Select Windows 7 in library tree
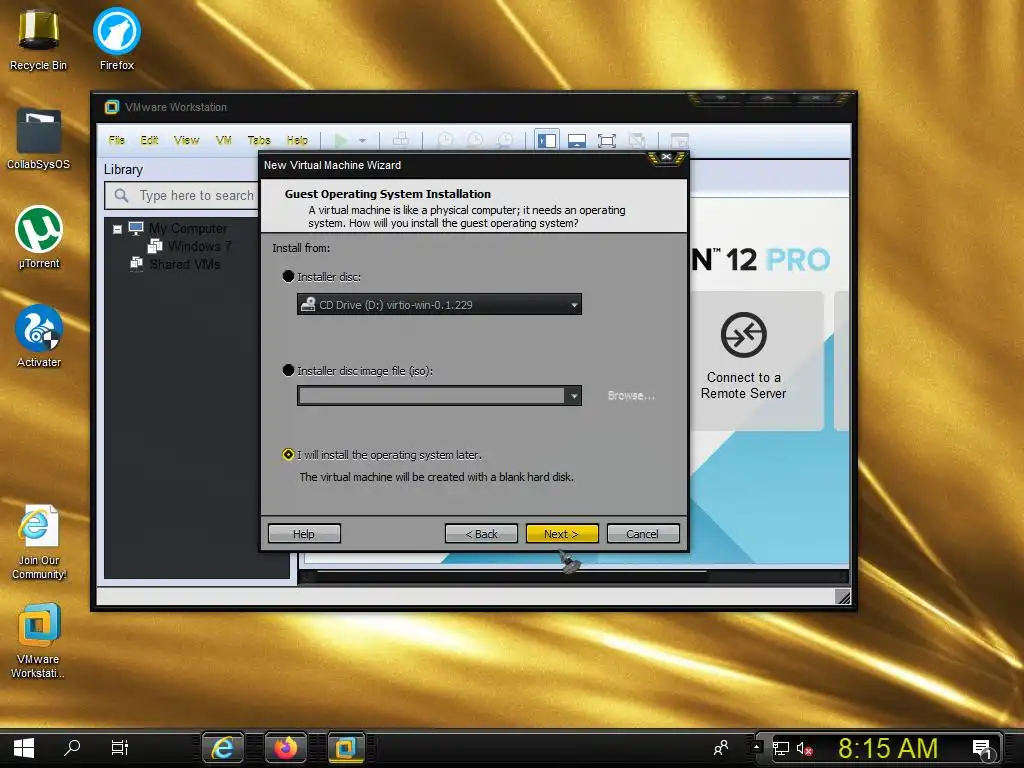The height and width of the screenshot is (768, 1024). (x=199, y=246)
